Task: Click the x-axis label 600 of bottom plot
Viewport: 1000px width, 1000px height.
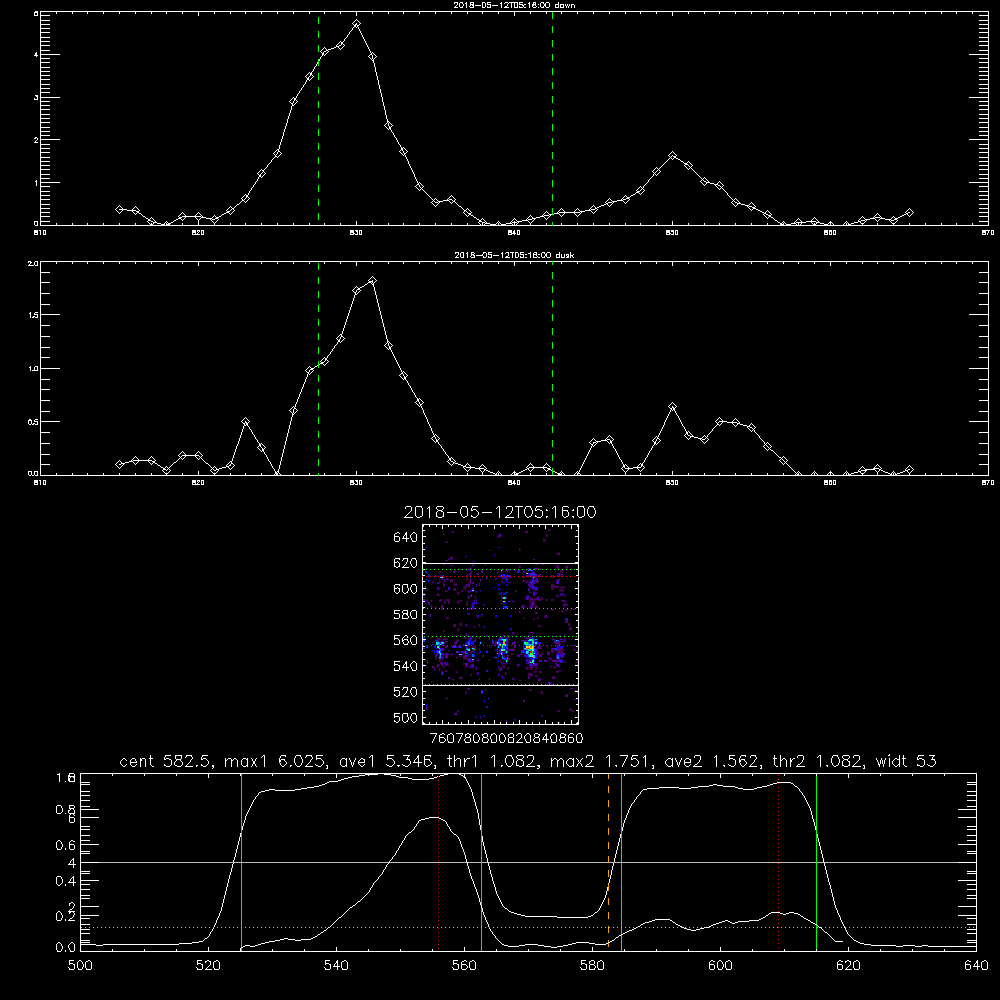Action: (721, 966)
